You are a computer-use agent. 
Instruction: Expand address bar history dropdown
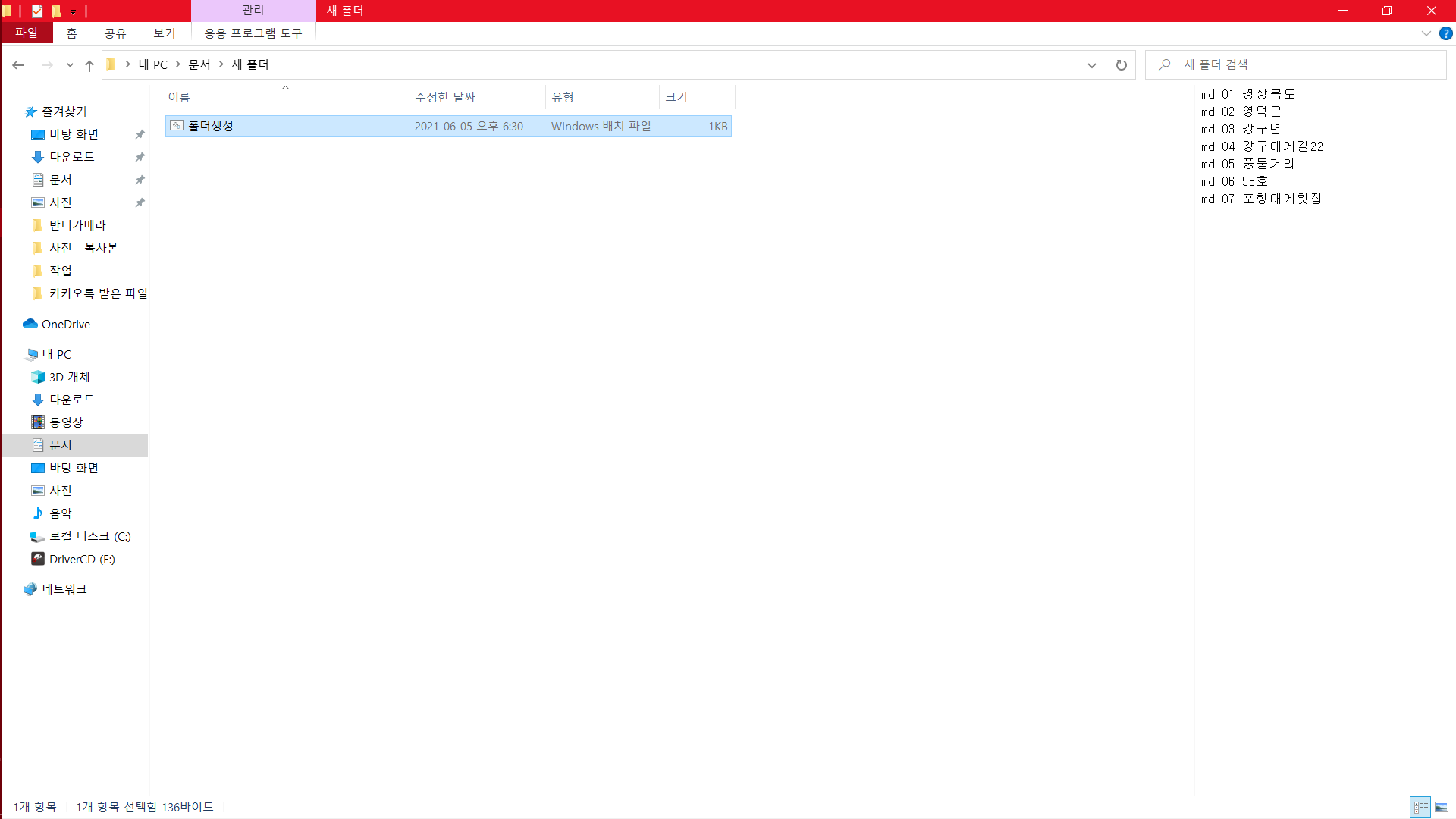(x=1092, y=65)
